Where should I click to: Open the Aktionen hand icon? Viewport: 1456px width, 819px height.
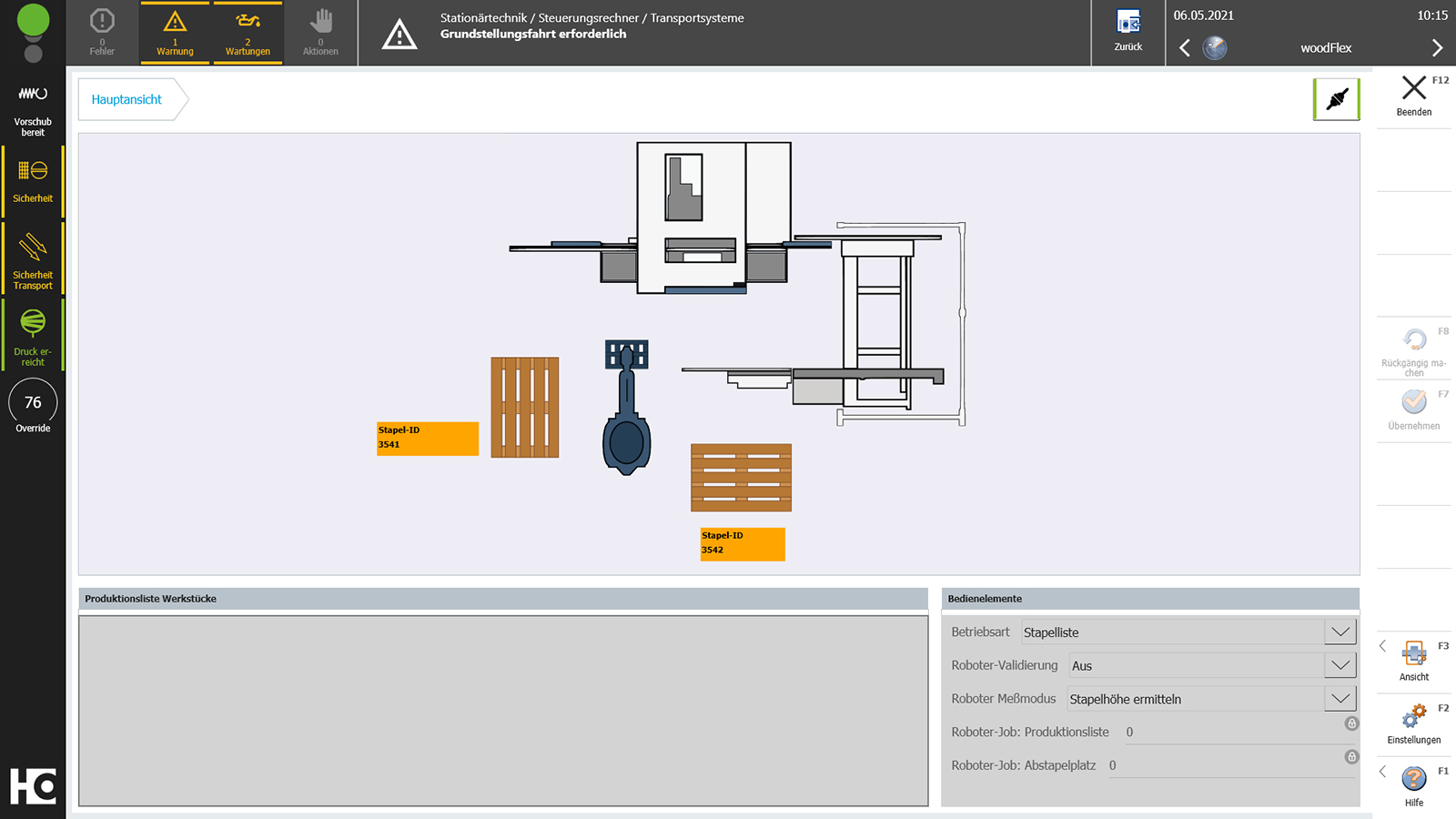click(x=320, y=33)
